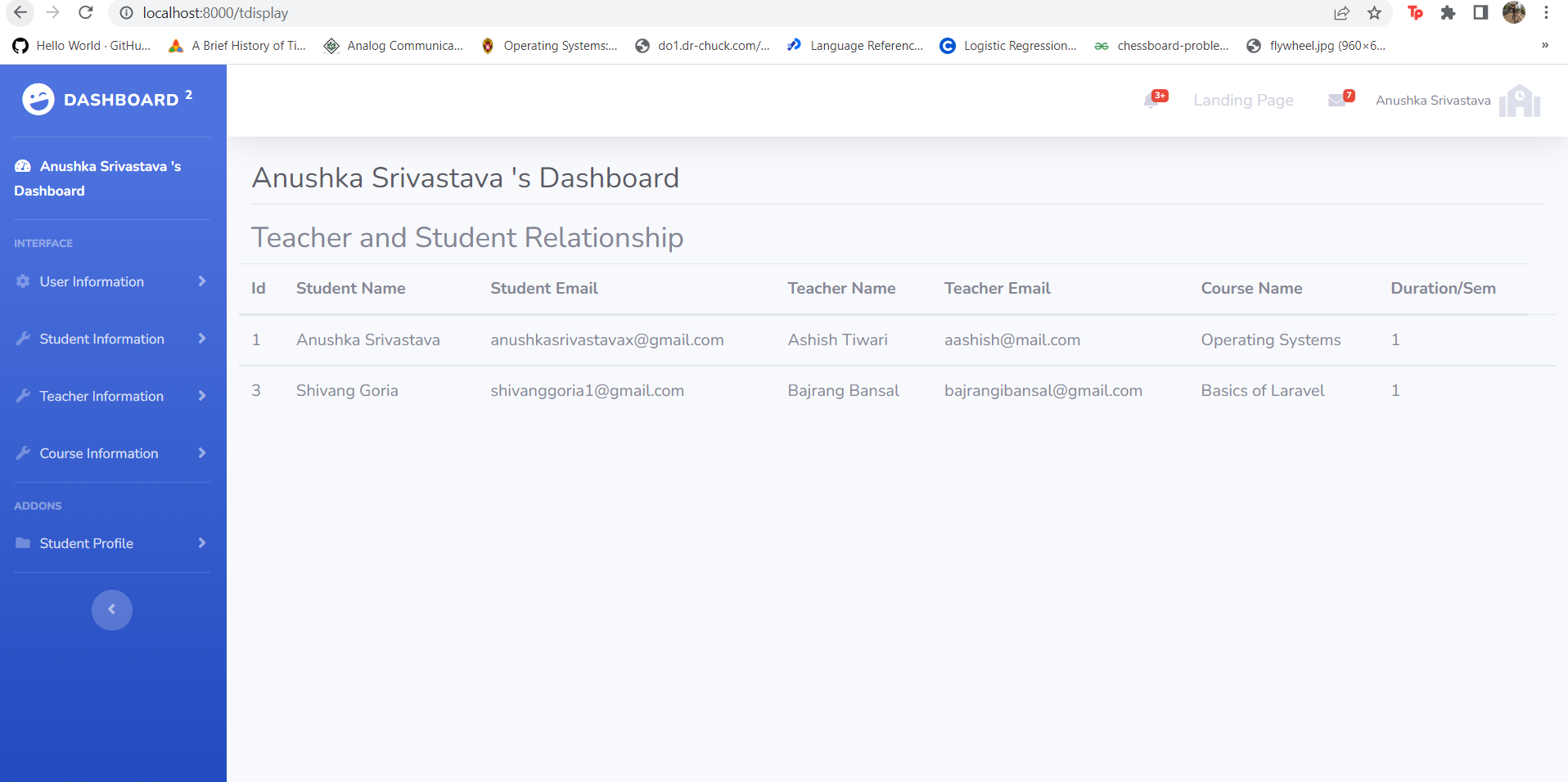The image size is (1568, 782).
Task: Click the wrench icon beside Student Information
Action: tap(22, 339)
